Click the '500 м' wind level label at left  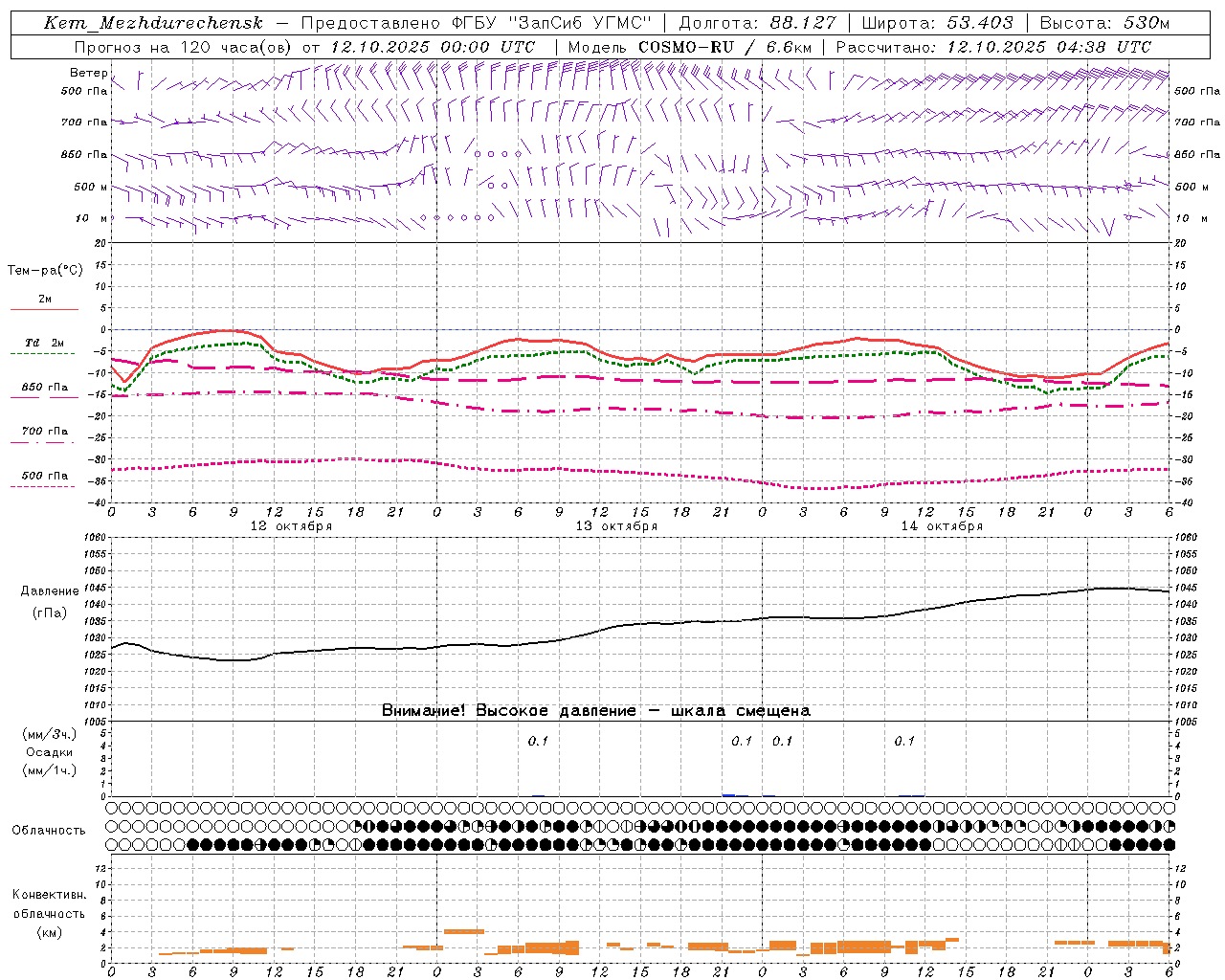point(91,187)
